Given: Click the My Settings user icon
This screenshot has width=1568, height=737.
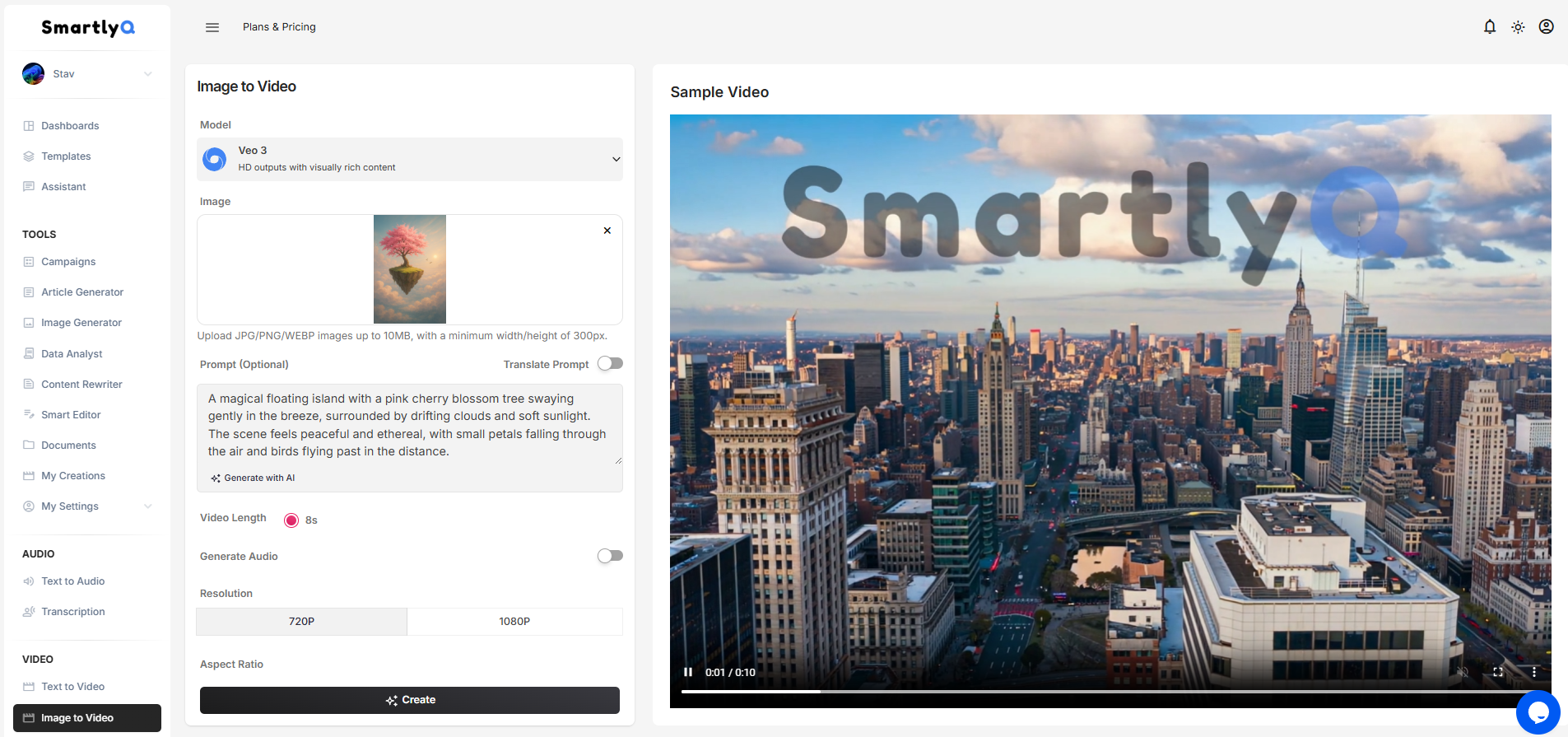Looking at the screenshot, I should pyautogui.click(x=29, y=506).
